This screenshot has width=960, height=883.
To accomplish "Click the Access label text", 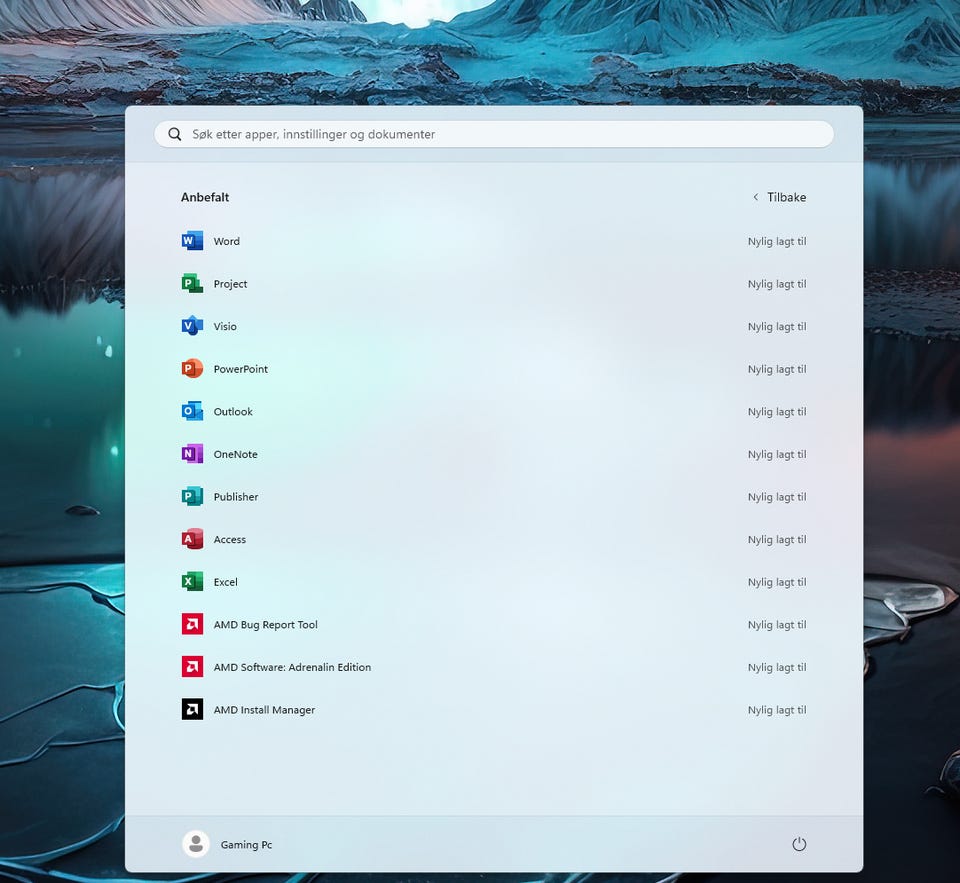I will pyautogui.click(x=230, y=539).
